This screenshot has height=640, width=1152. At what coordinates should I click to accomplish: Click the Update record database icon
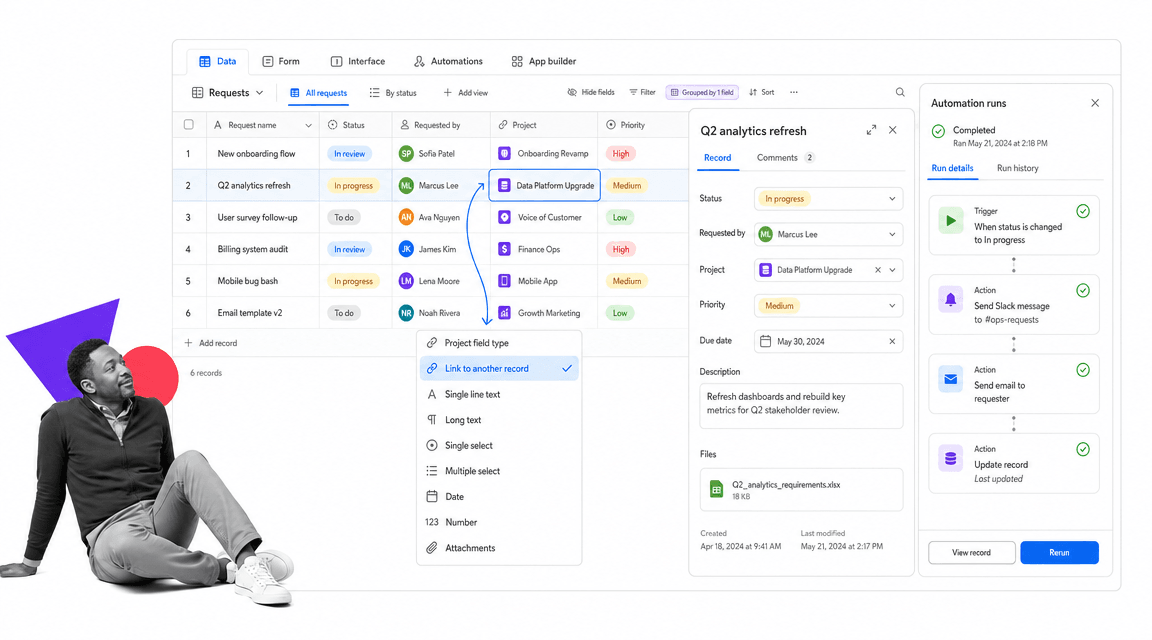point(951,459)
